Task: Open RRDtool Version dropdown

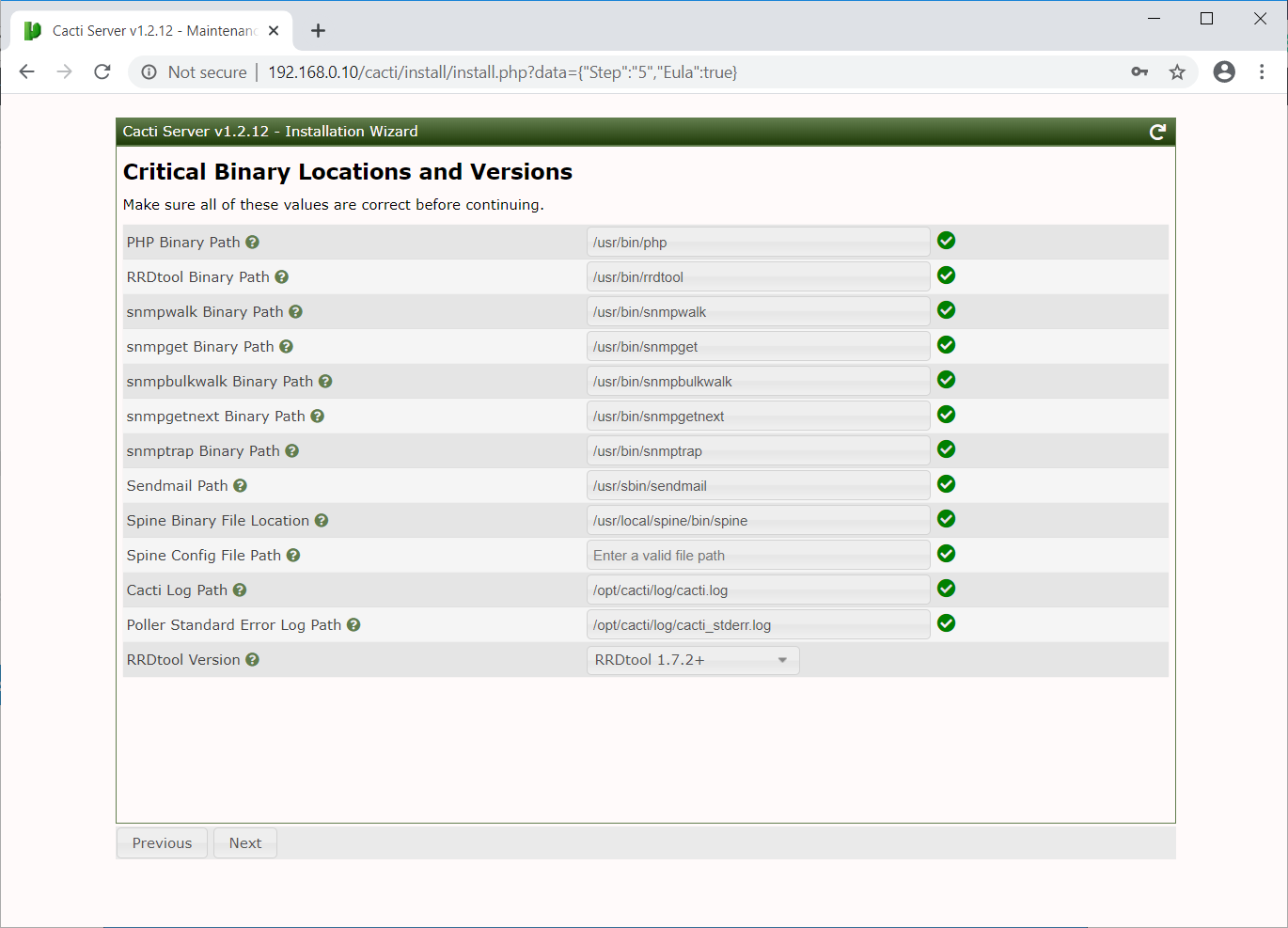Action: (x=693, y=660)
